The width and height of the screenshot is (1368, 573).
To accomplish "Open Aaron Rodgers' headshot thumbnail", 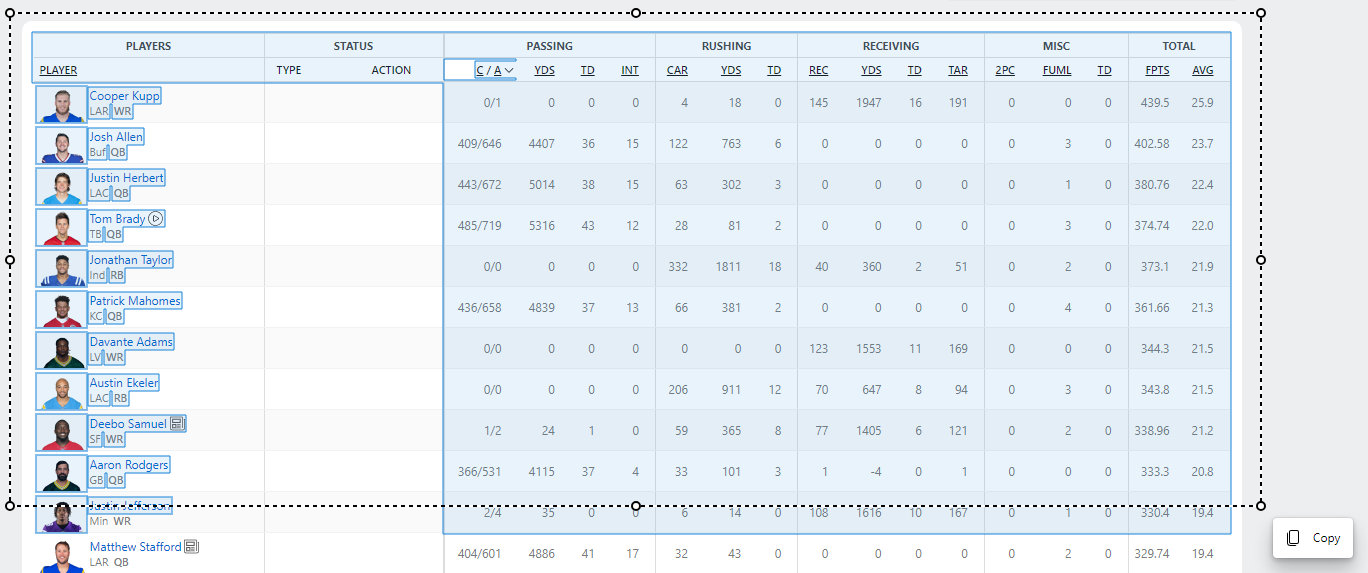I will [x=62, y=473].
